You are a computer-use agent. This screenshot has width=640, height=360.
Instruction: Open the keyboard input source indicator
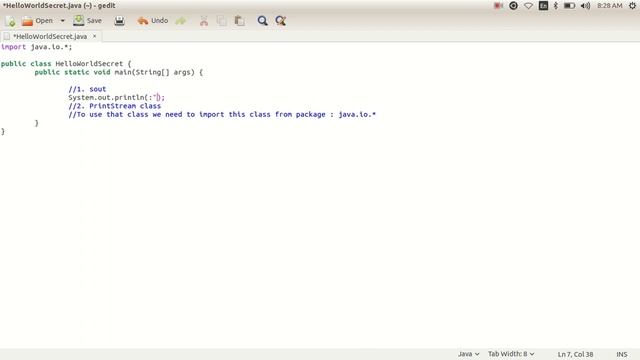coord(543,6)
